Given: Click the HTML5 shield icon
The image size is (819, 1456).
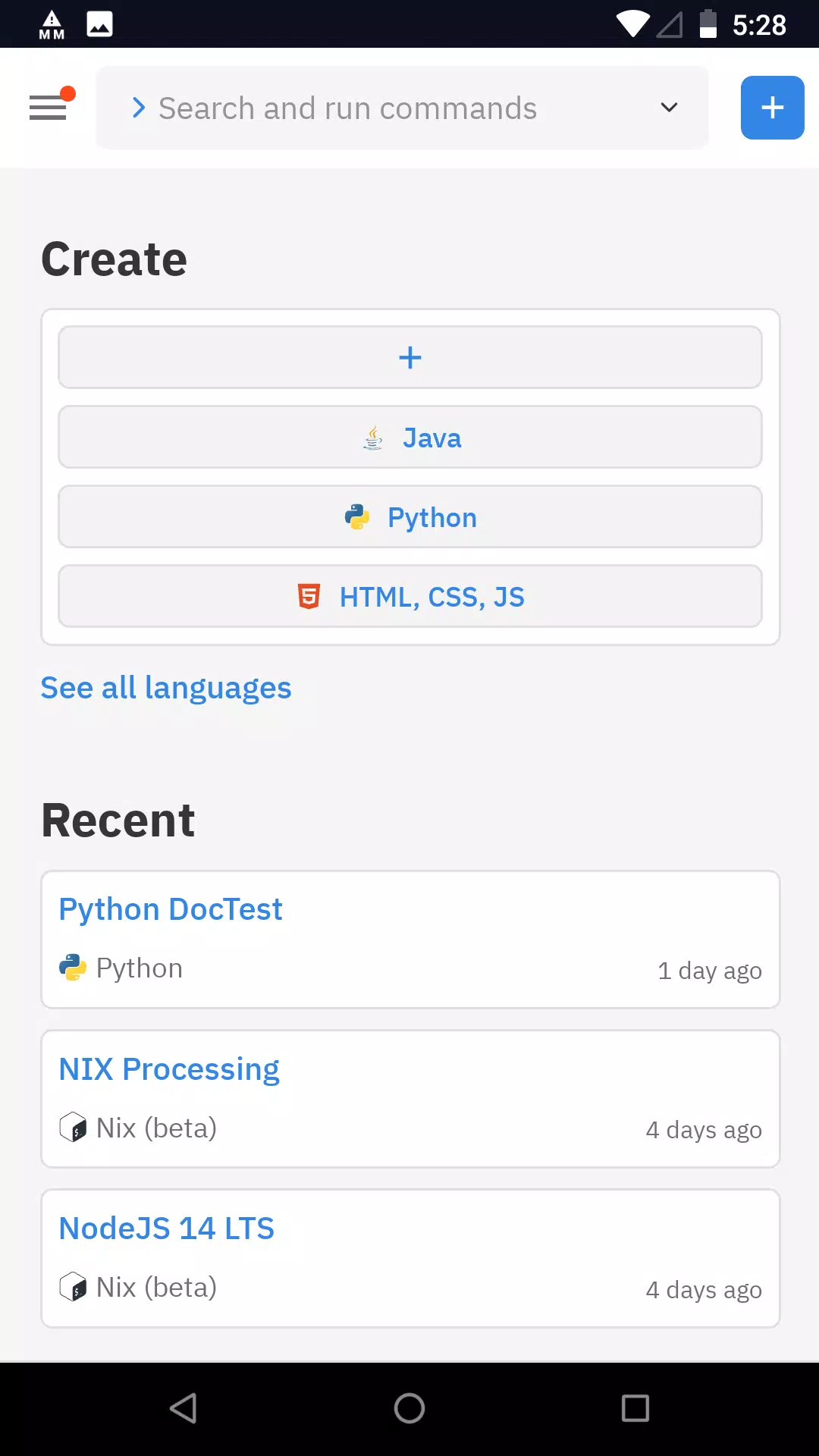Looking at the screenshot, I should [x=309, y=597].
